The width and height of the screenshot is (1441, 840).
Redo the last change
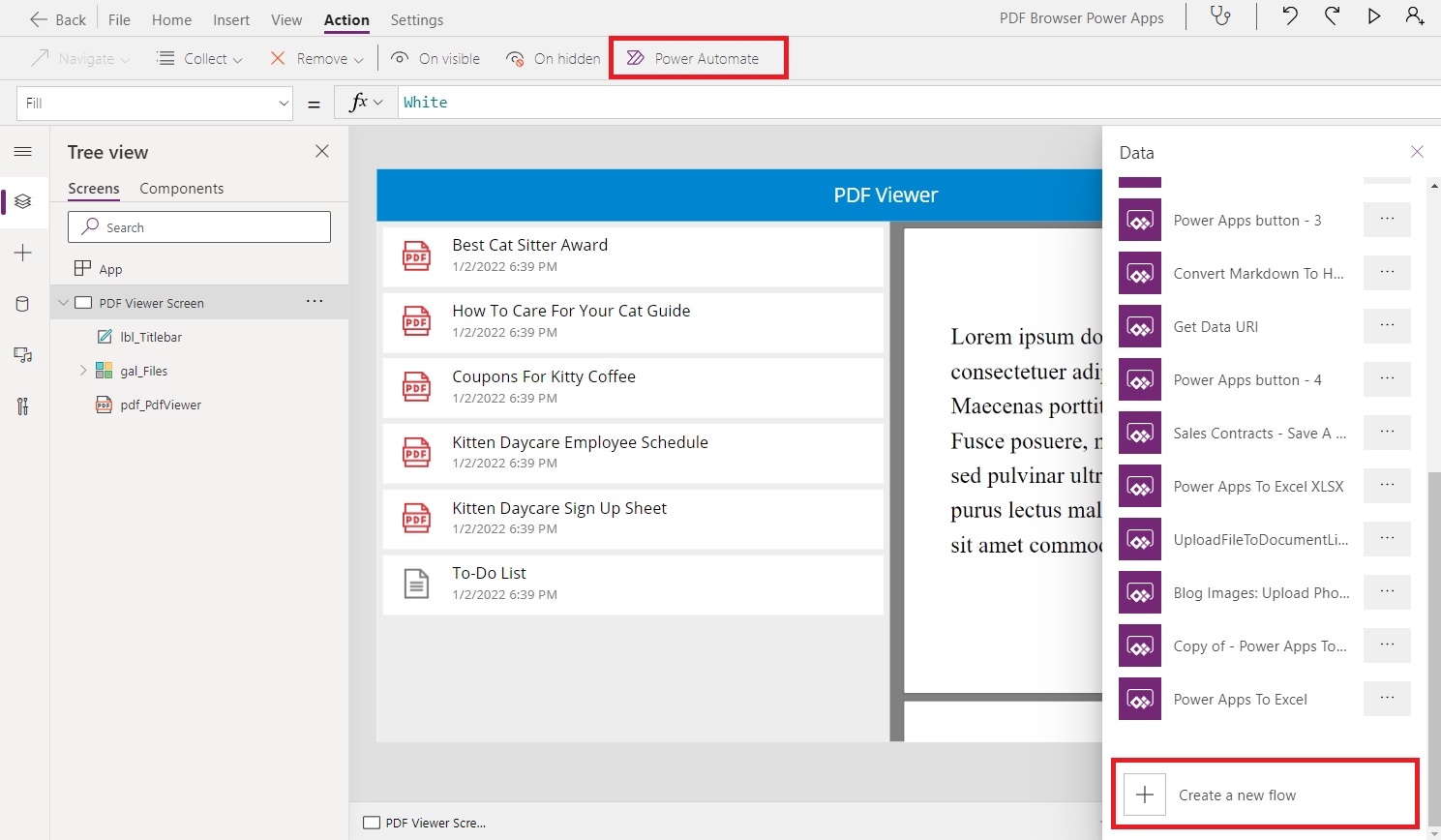(x=1332, y=16)
